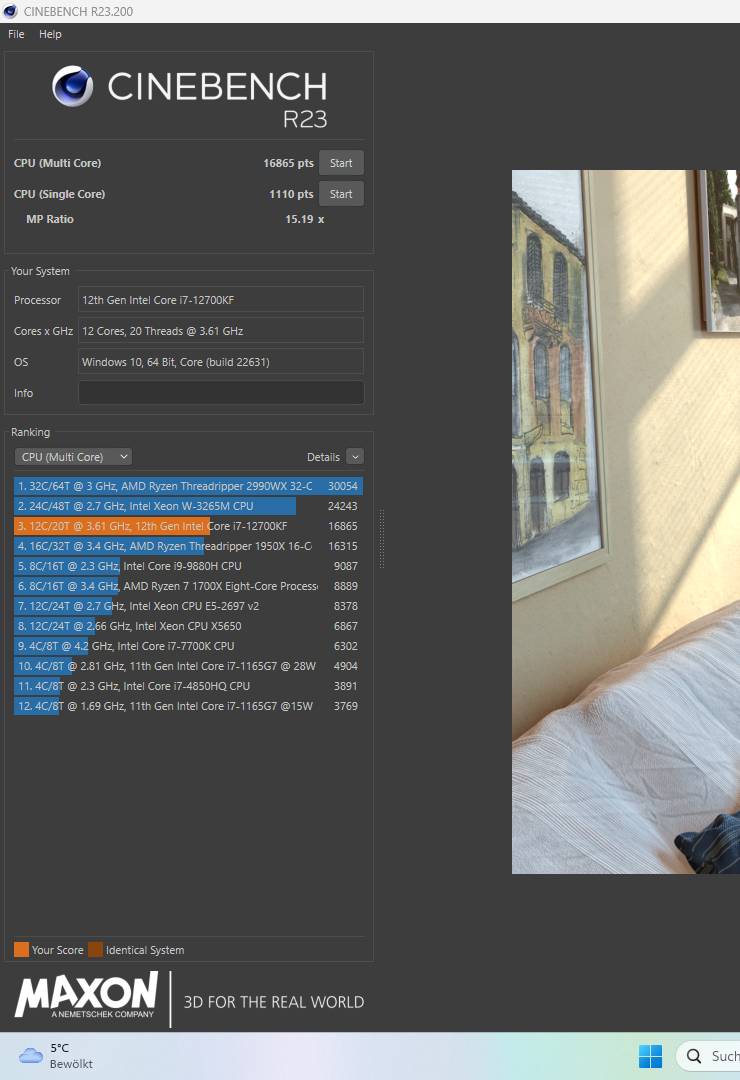Start the CPU Single Core benchmark
Screen dimensions: 740x1080
click(341, 194)
